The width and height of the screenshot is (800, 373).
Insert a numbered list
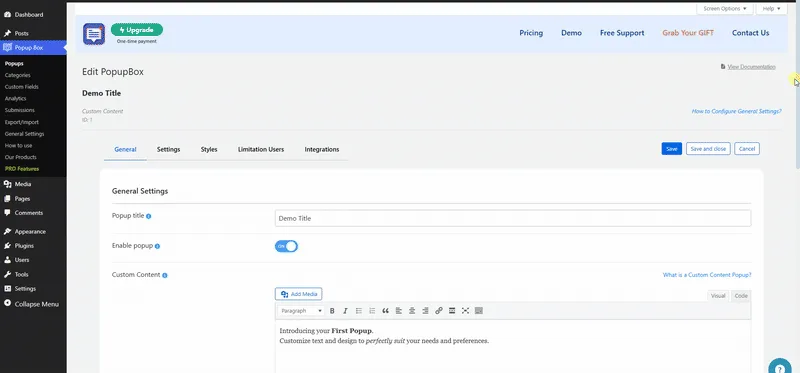tap(372, 311)
